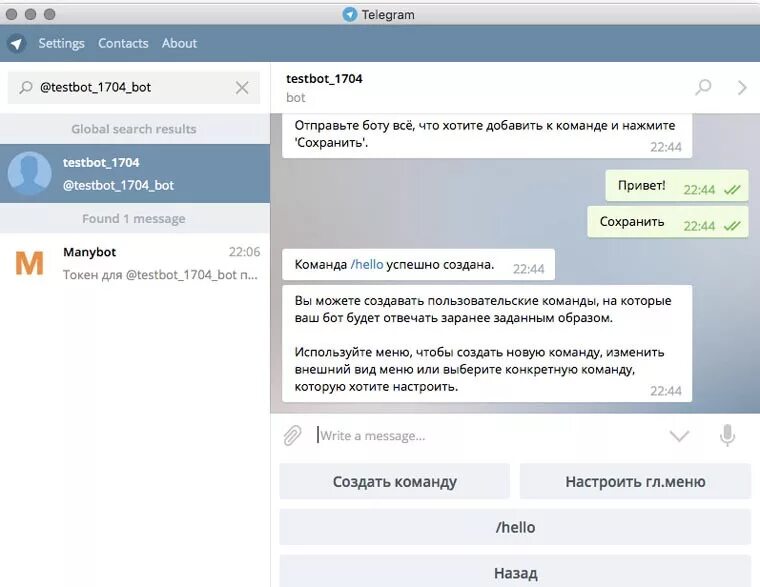Click the Настроить гл.меню button
Viewport: 760px width, 587px height.
(x=635, y=481)
